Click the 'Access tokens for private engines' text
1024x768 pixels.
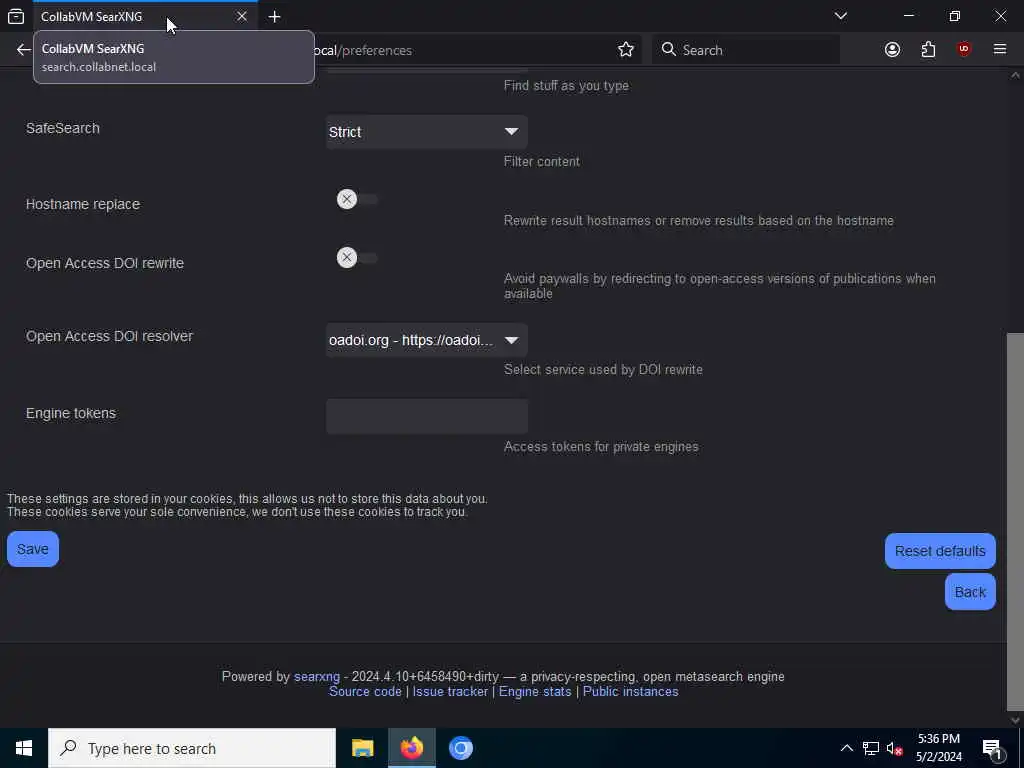point(601,447)
